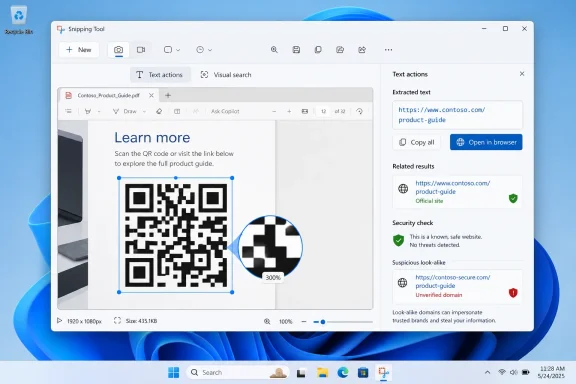Click the extracted text URL box
576x384 pixels.
pos(457,115)
